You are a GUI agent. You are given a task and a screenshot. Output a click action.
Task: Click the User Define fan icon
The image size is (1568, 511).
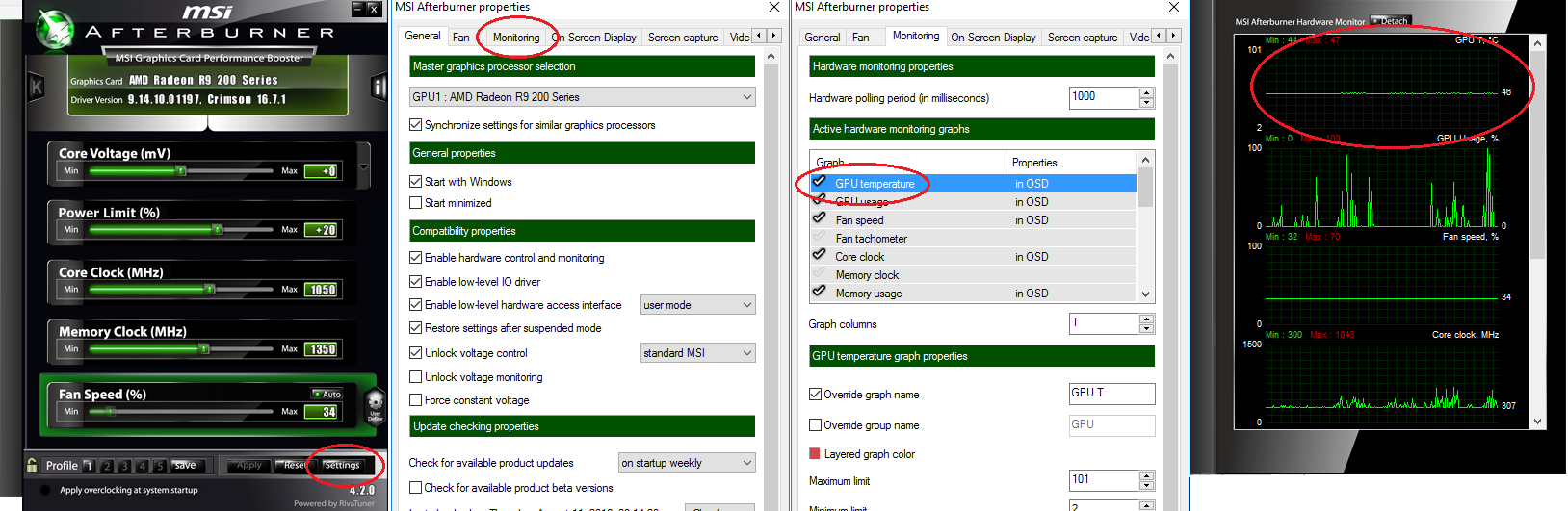tap(376, 405)
